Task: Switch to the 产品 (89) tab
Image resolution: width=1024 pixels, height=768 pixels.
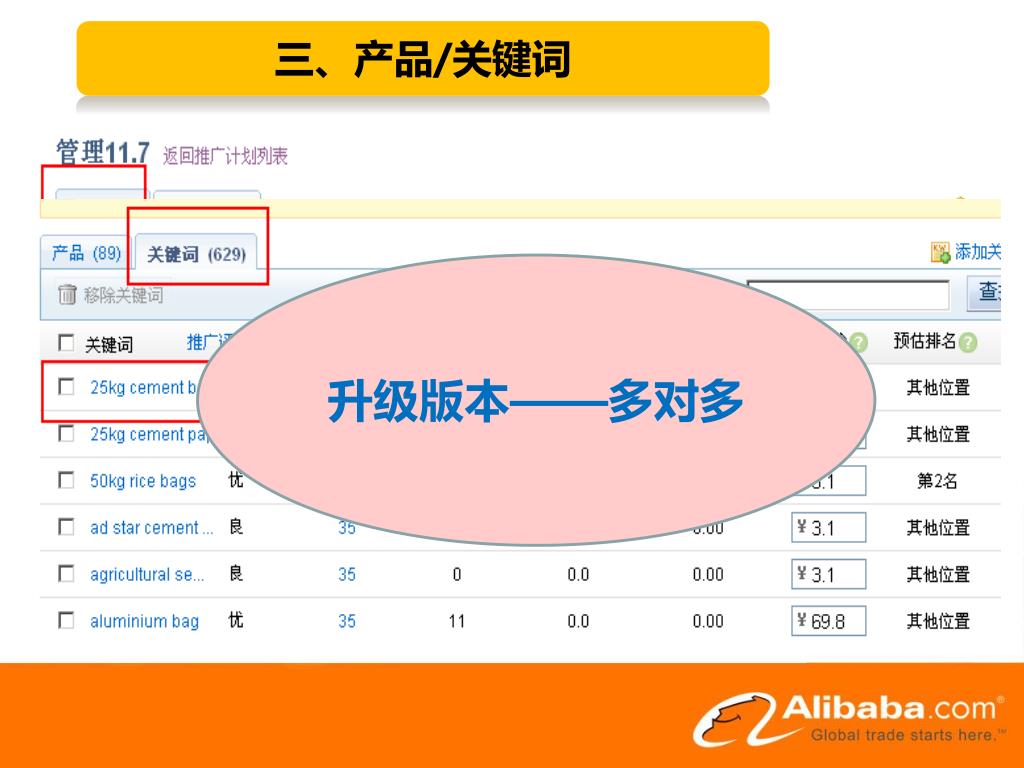Action: pyautogui.click(x=86, y=253)
